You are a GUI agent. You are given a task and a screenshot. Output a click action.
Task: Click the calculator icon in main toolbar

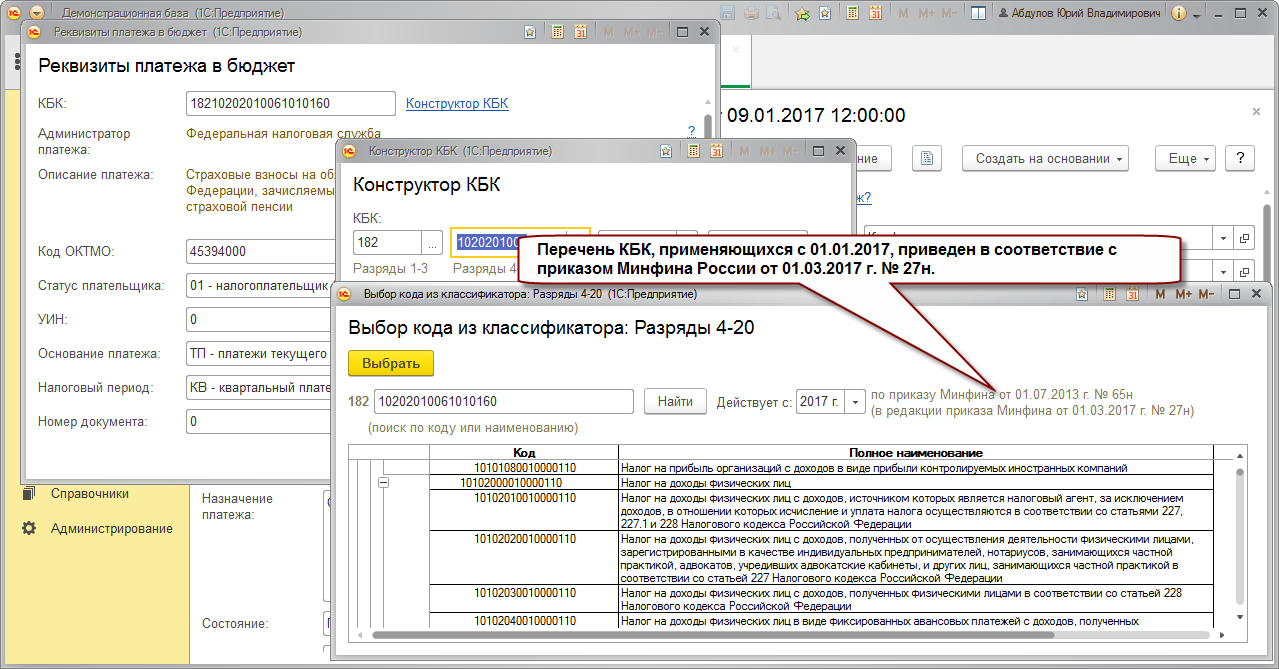coord(852,13)
